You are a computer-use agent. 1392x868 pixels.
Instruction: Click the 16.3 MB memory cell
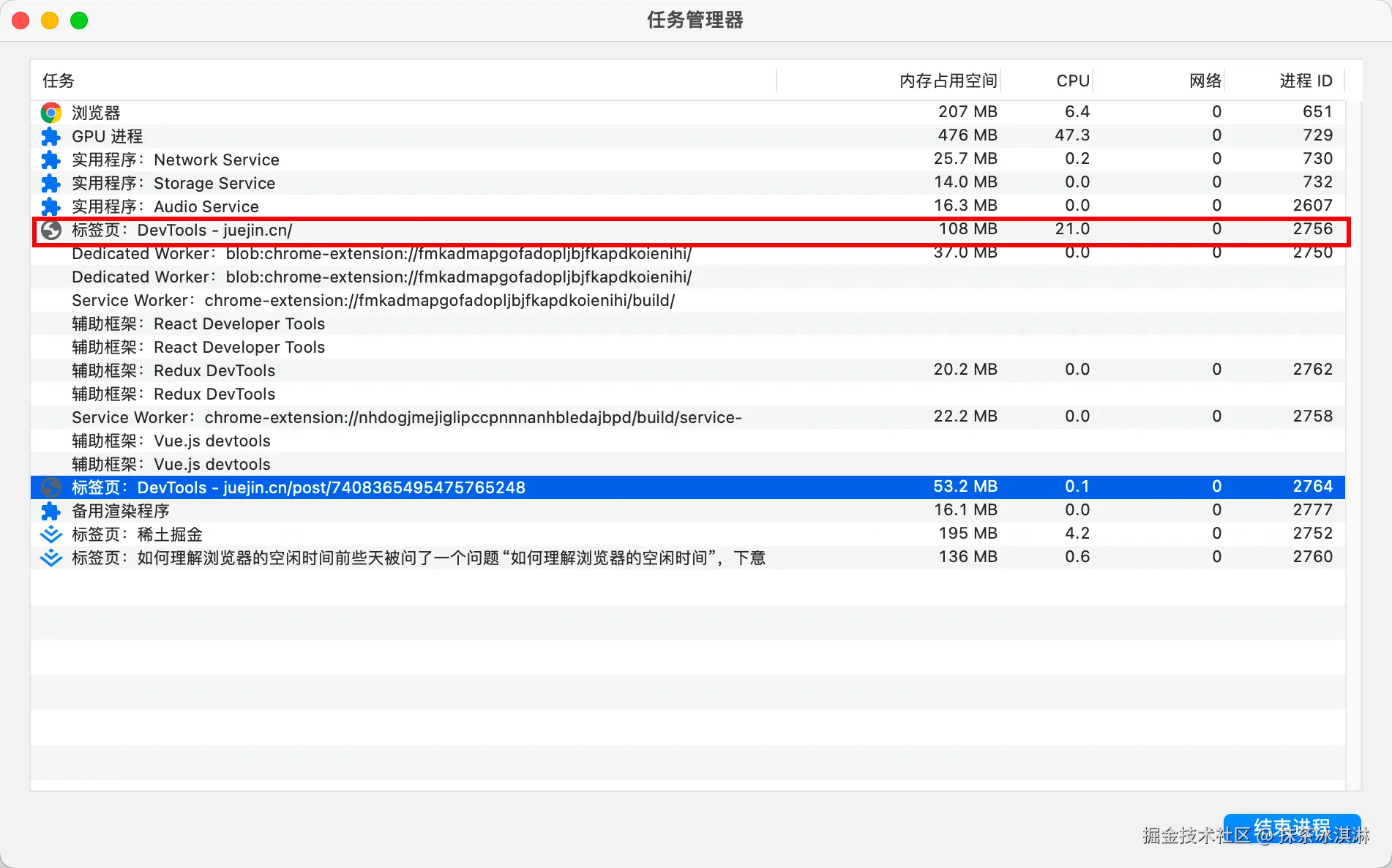[965, 205]
